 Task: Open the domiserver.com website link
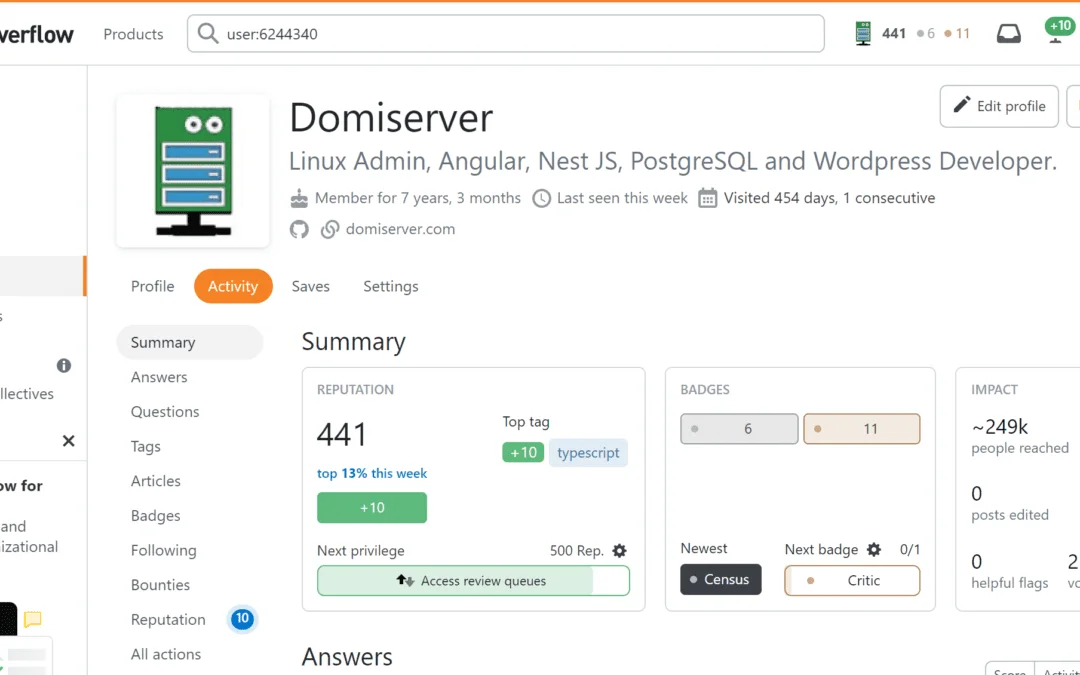tap(400, 229)
